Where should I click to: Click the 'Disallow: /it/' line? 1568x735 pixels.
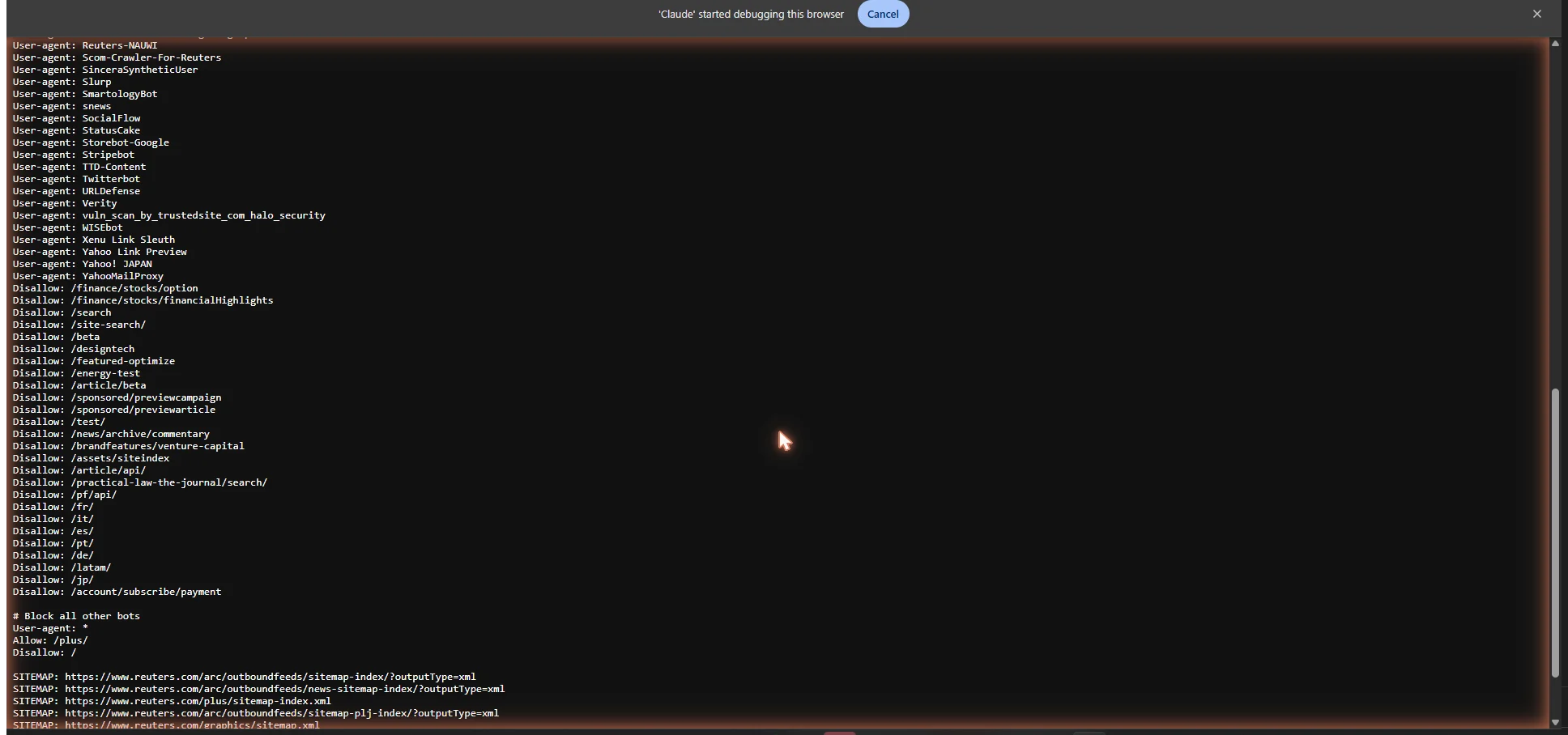pyautogui.click(x=53, y=519)
